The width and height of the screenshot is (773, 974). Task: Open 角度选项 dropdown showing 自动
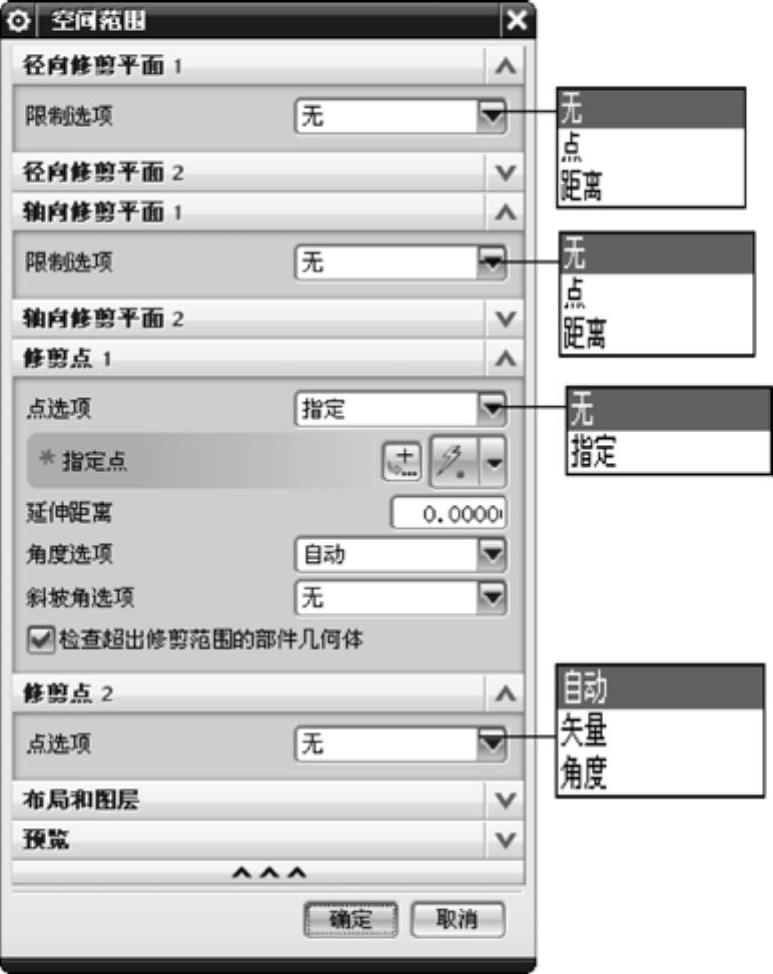(400, 554)
